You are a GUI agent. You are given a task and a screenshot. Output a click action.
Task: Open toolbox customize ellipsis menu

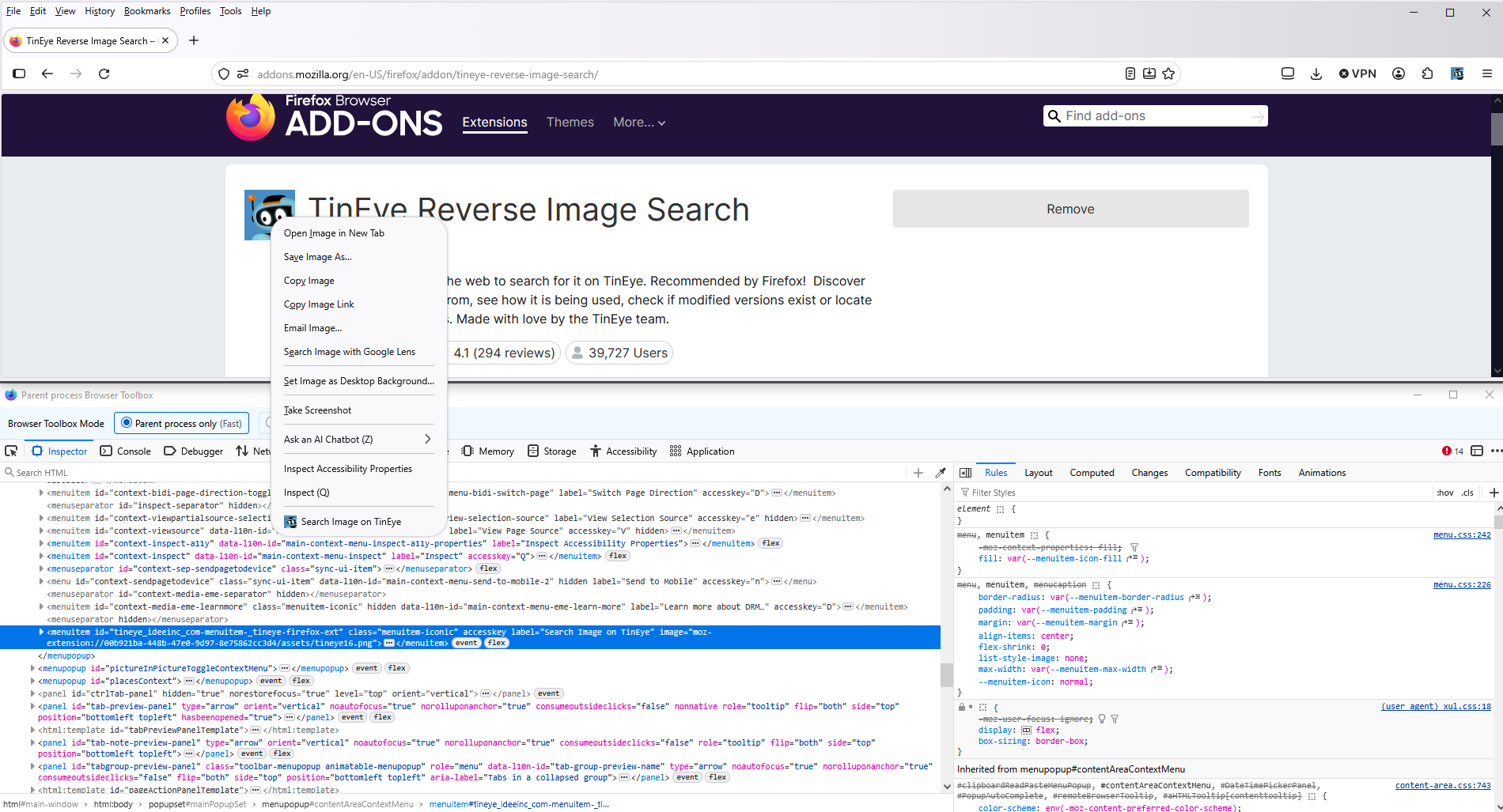[x=1496, y=451]
